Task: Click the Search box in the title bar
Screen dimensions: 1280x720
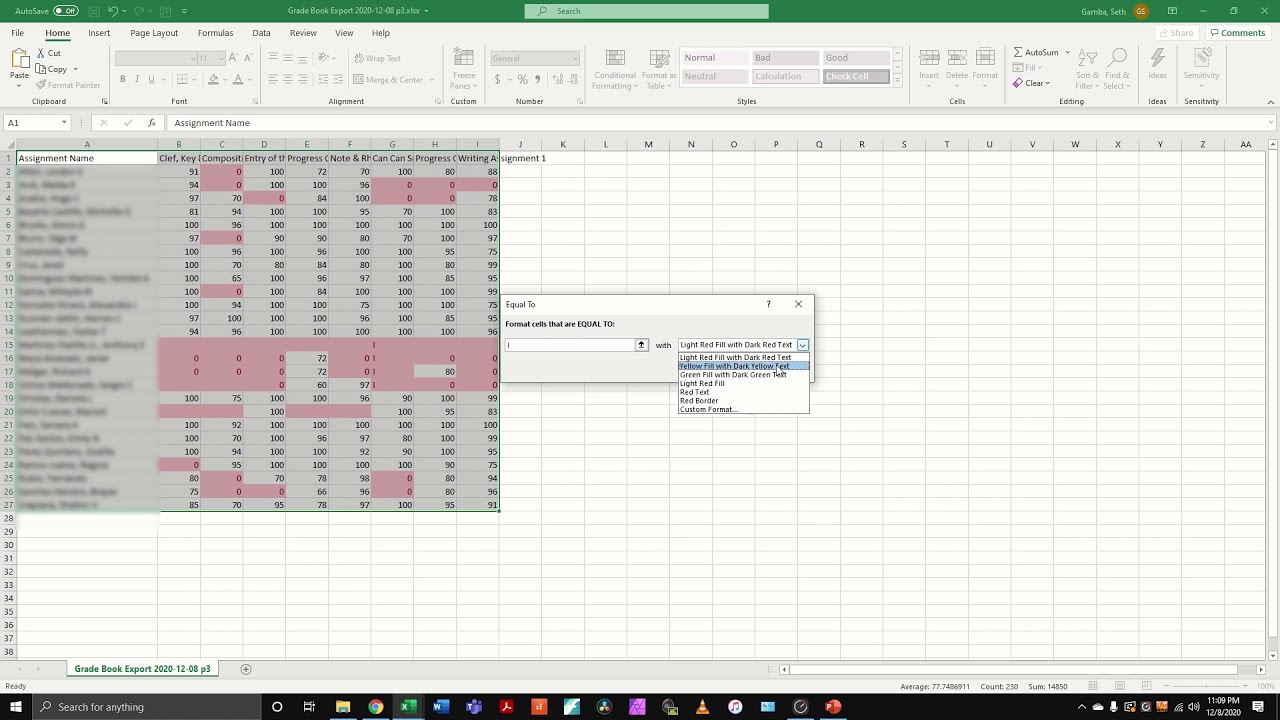Action: coord(647,11)
